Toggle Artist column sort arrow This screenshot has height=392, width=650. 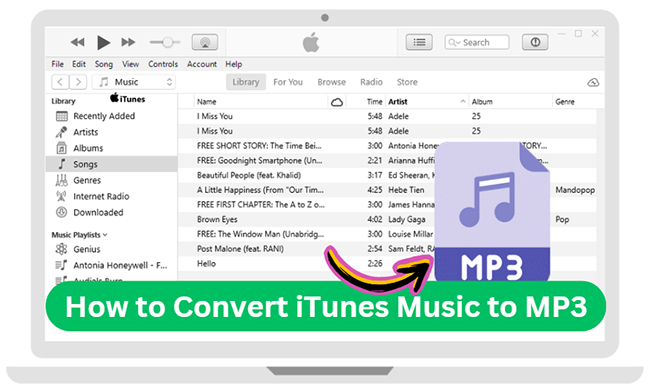tap(463, 102)
